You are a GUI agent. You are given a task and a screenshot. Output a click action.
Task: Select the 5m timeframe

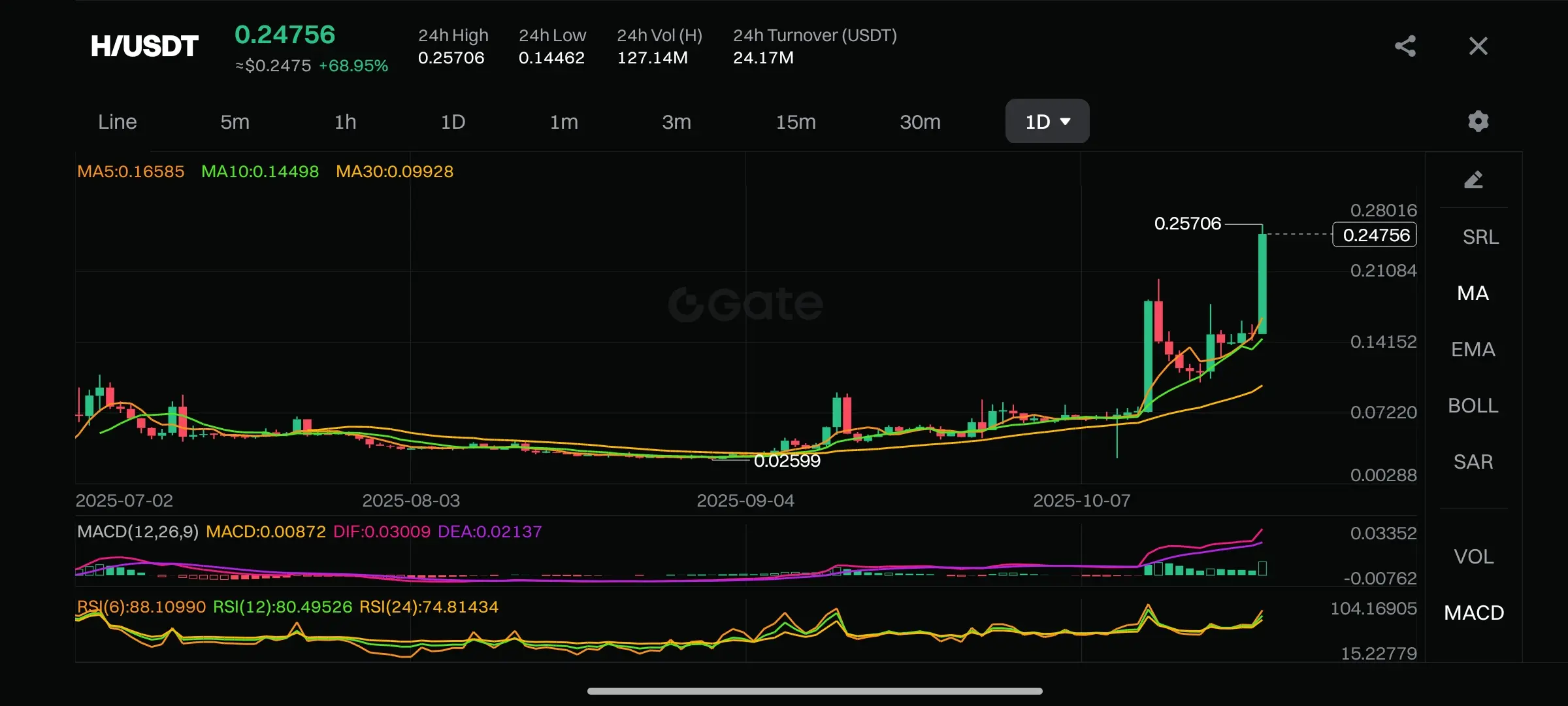click(235, 122)
